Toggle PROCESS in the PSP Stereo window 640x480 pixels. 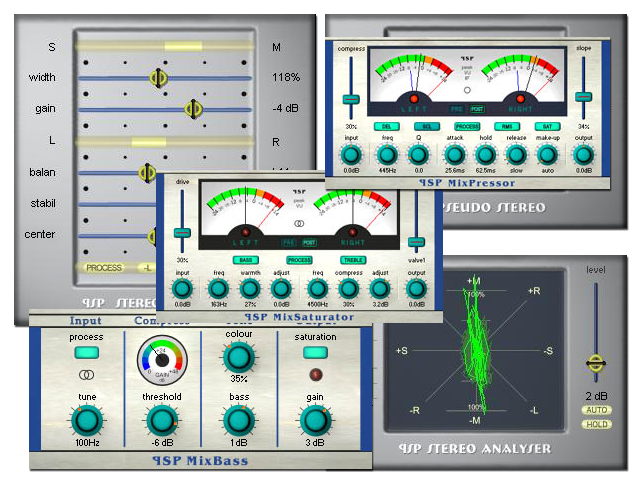(x=104, y=268)
